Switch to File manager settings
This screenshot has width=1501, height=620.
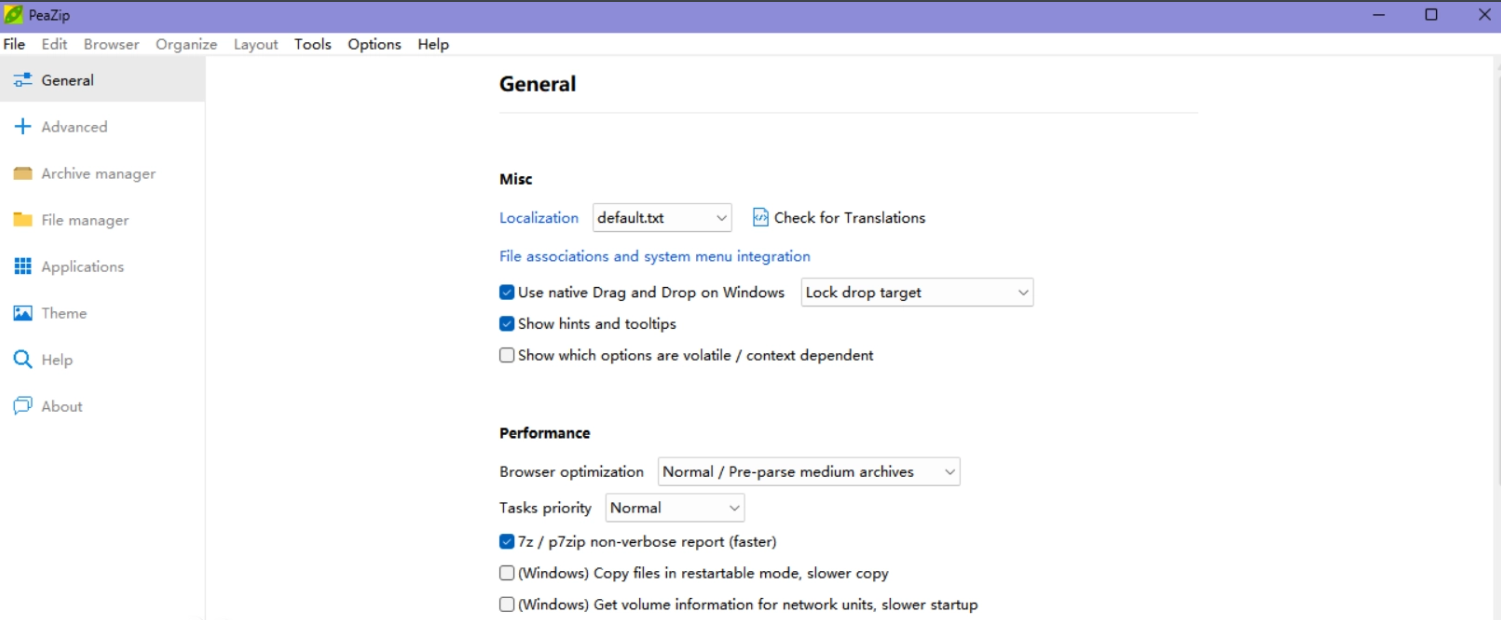point(102,220)
